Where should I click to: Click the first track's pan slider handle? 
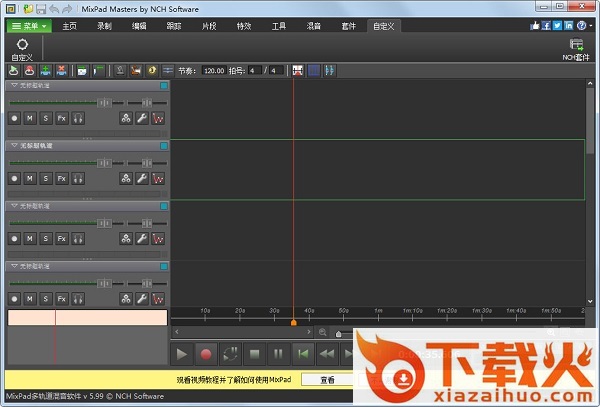pos(147,103)
